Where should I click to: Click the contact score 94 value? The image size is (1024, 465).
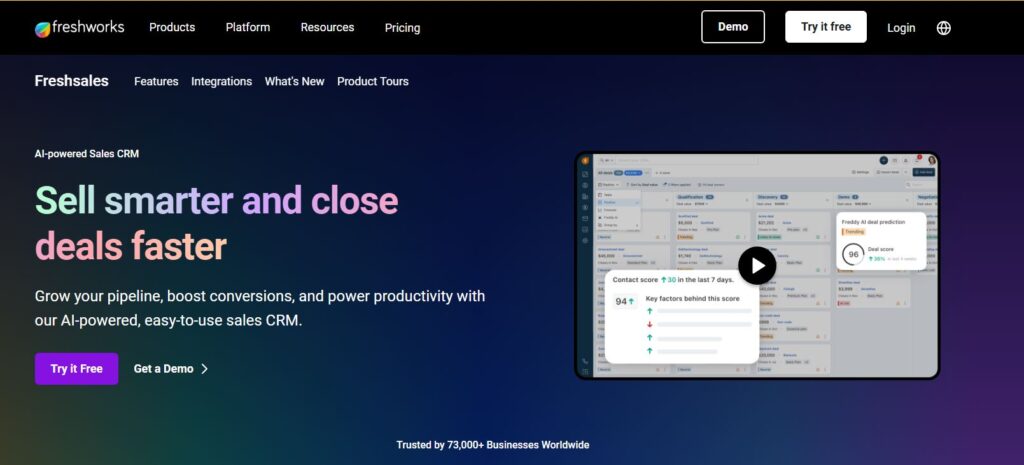pos(621,301)
